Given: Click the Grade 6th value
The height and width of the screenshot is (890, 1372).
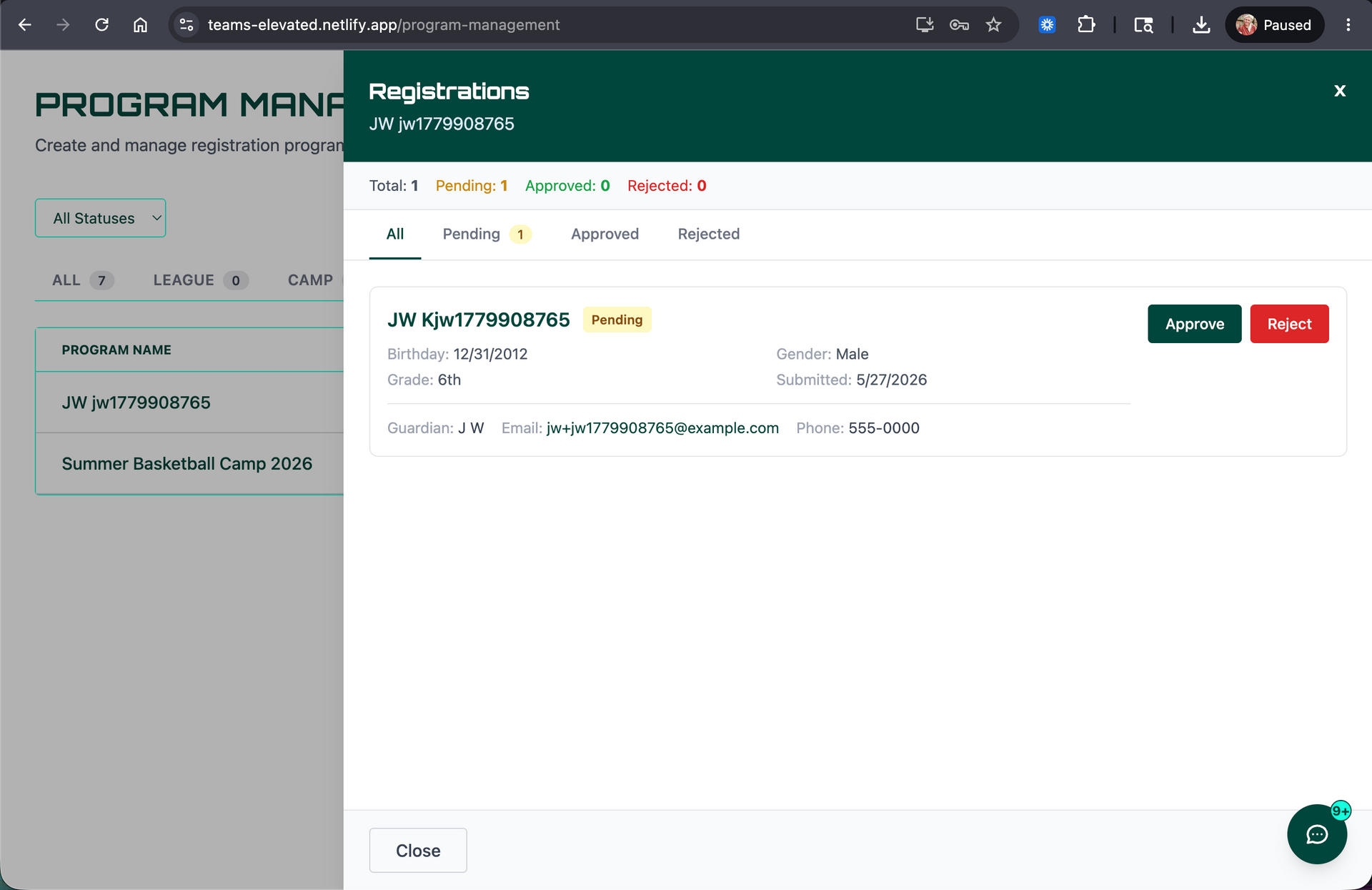Looking at the screenshot, I should pyautogui.click(x=449, y=380).
